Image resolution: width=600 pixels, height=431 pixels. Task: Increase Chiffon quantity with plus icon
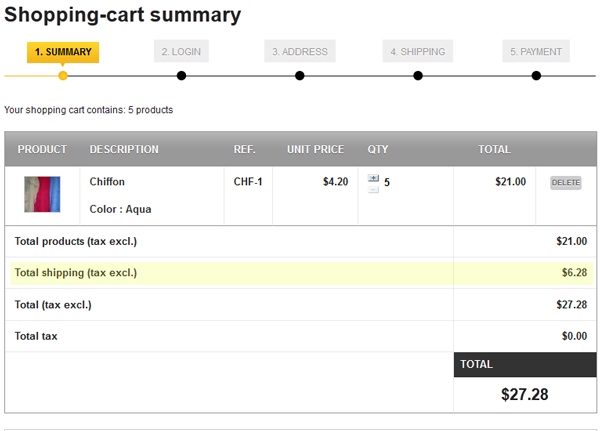pyautogui.click(x=373, y=178)
